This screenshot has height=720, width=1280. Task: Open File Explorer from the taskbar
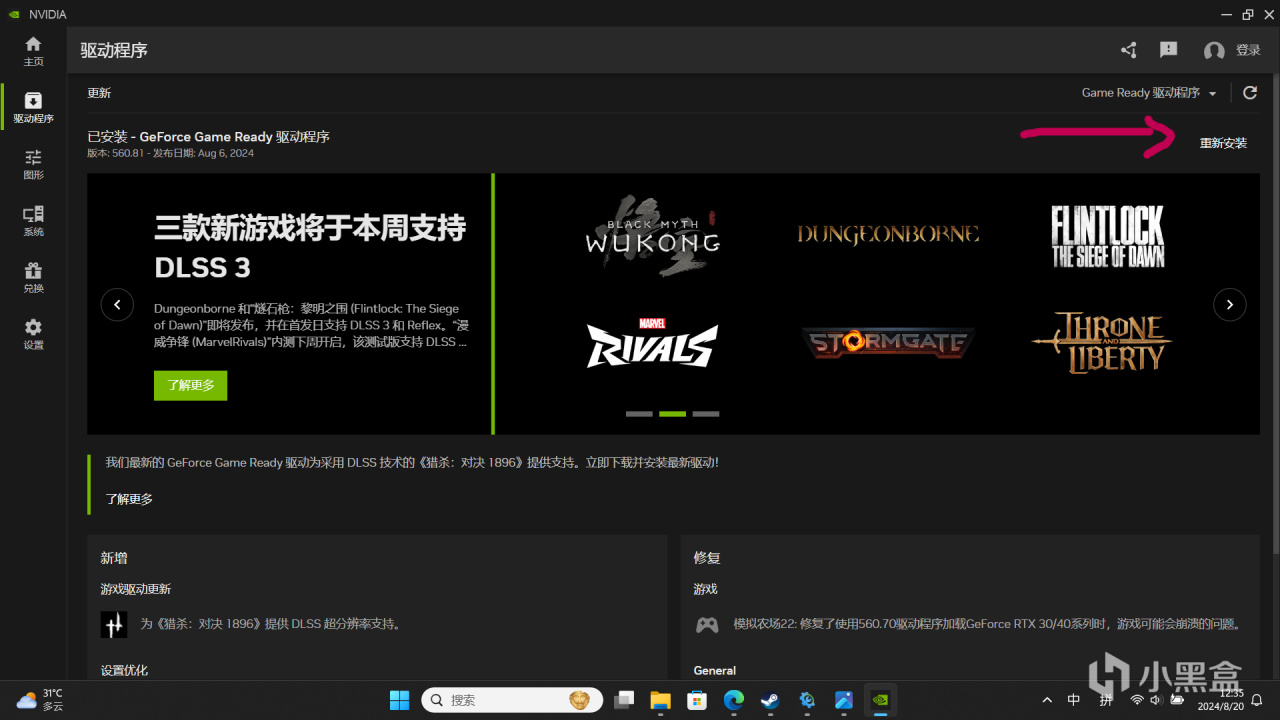pyautogui.click(x=660, y=700)
